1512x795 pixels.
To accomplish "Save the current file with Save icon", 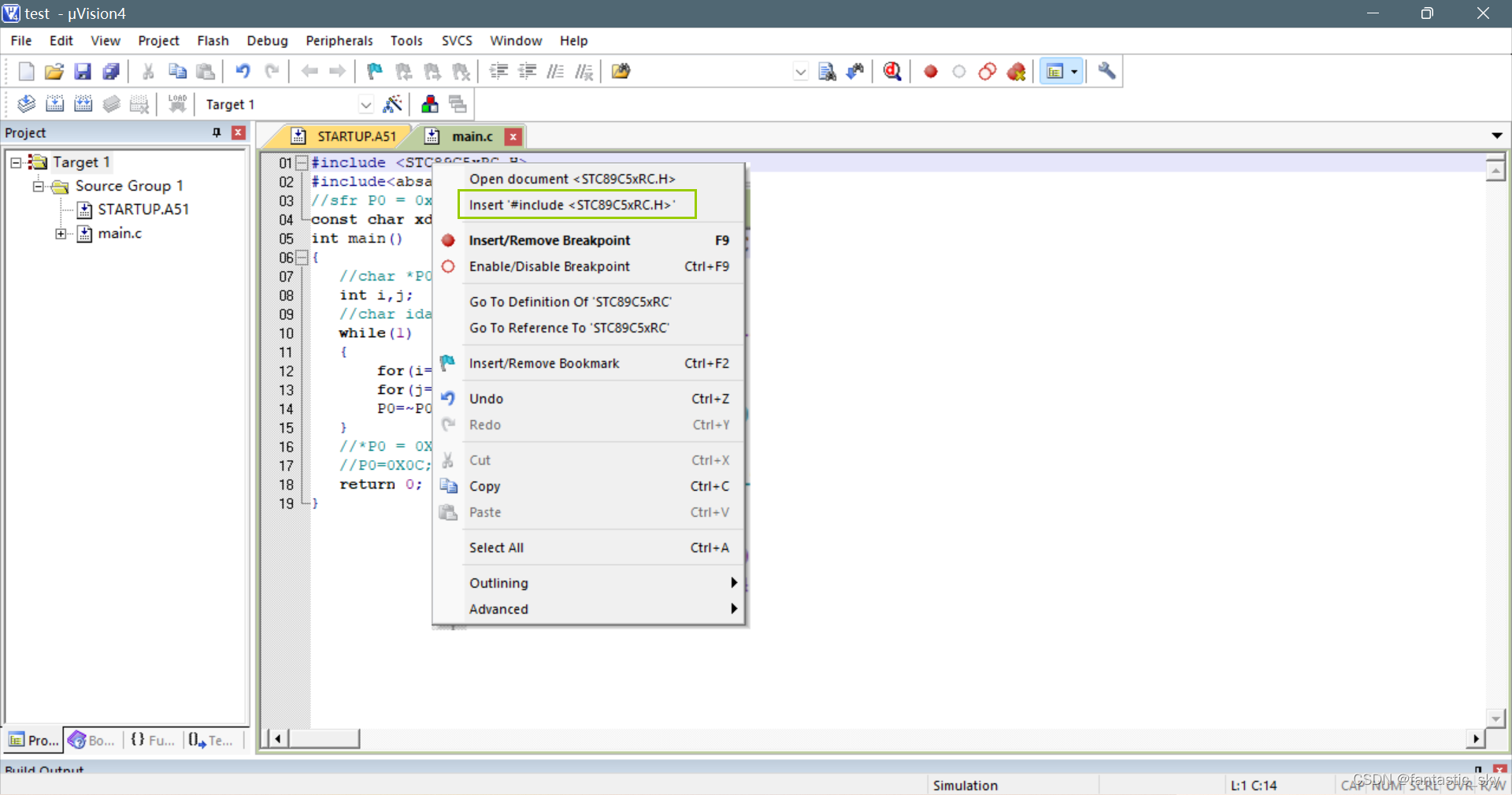I will (x=83, y=72).
